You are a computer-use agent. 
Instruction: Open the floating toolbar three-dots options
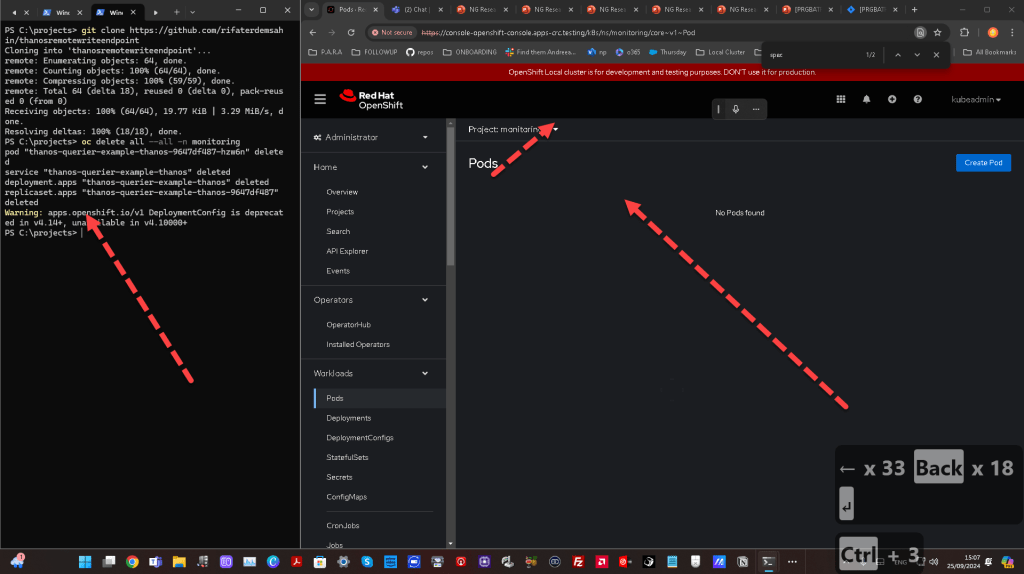(756, 109)
